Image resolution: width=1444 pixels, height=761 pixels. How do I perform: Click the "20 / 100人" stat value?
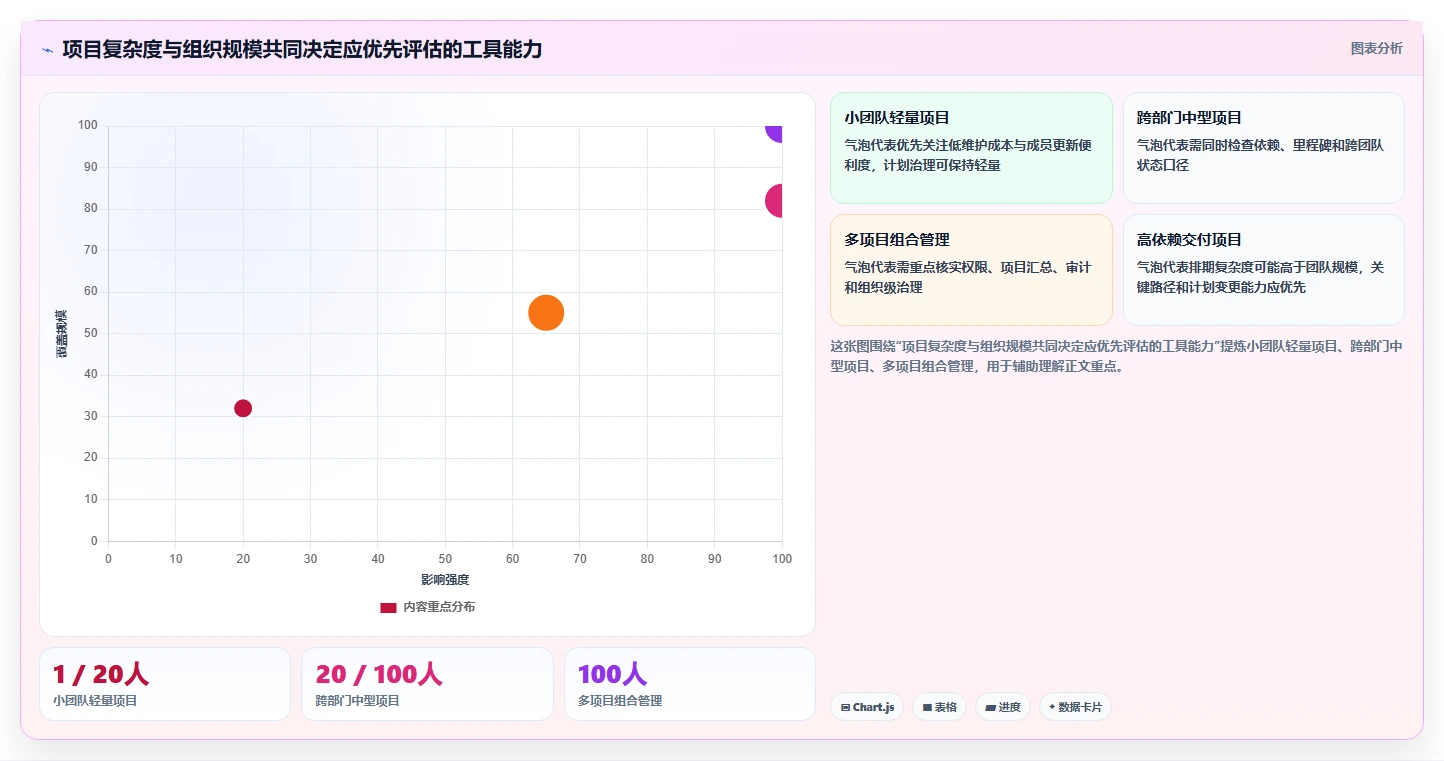tap(379, 675)
